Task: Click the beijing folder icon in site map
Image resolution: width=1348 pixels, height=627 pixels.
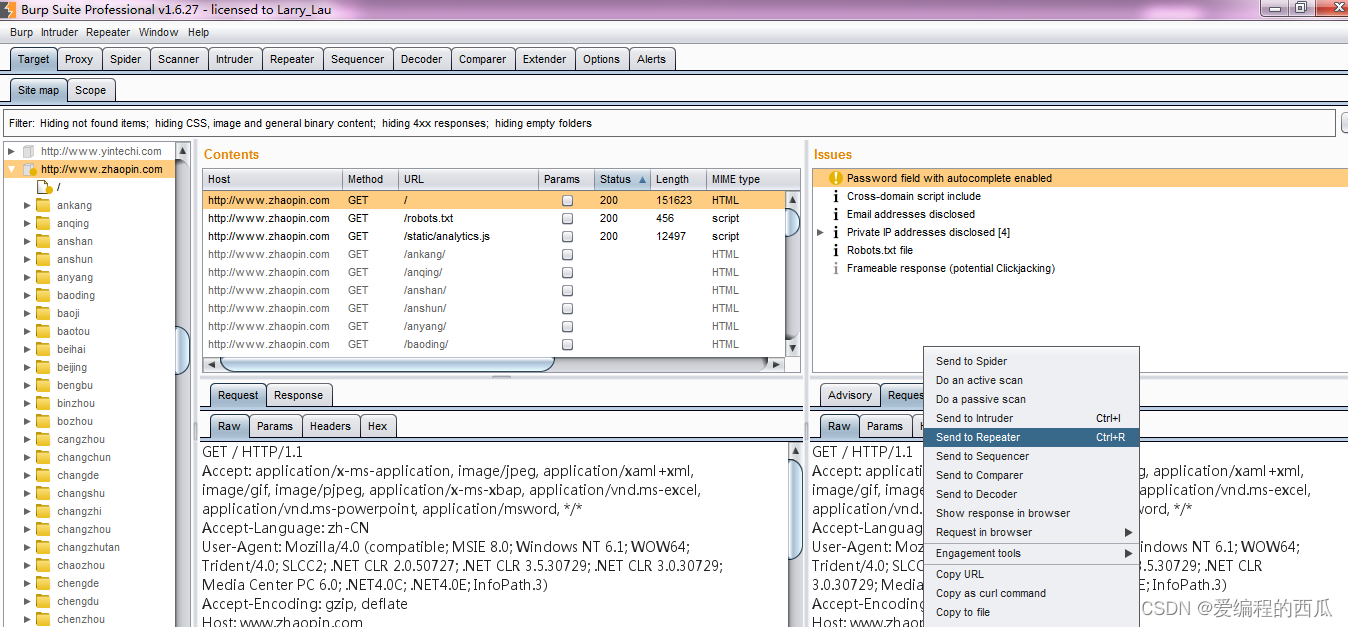Action: click(43, 368)
